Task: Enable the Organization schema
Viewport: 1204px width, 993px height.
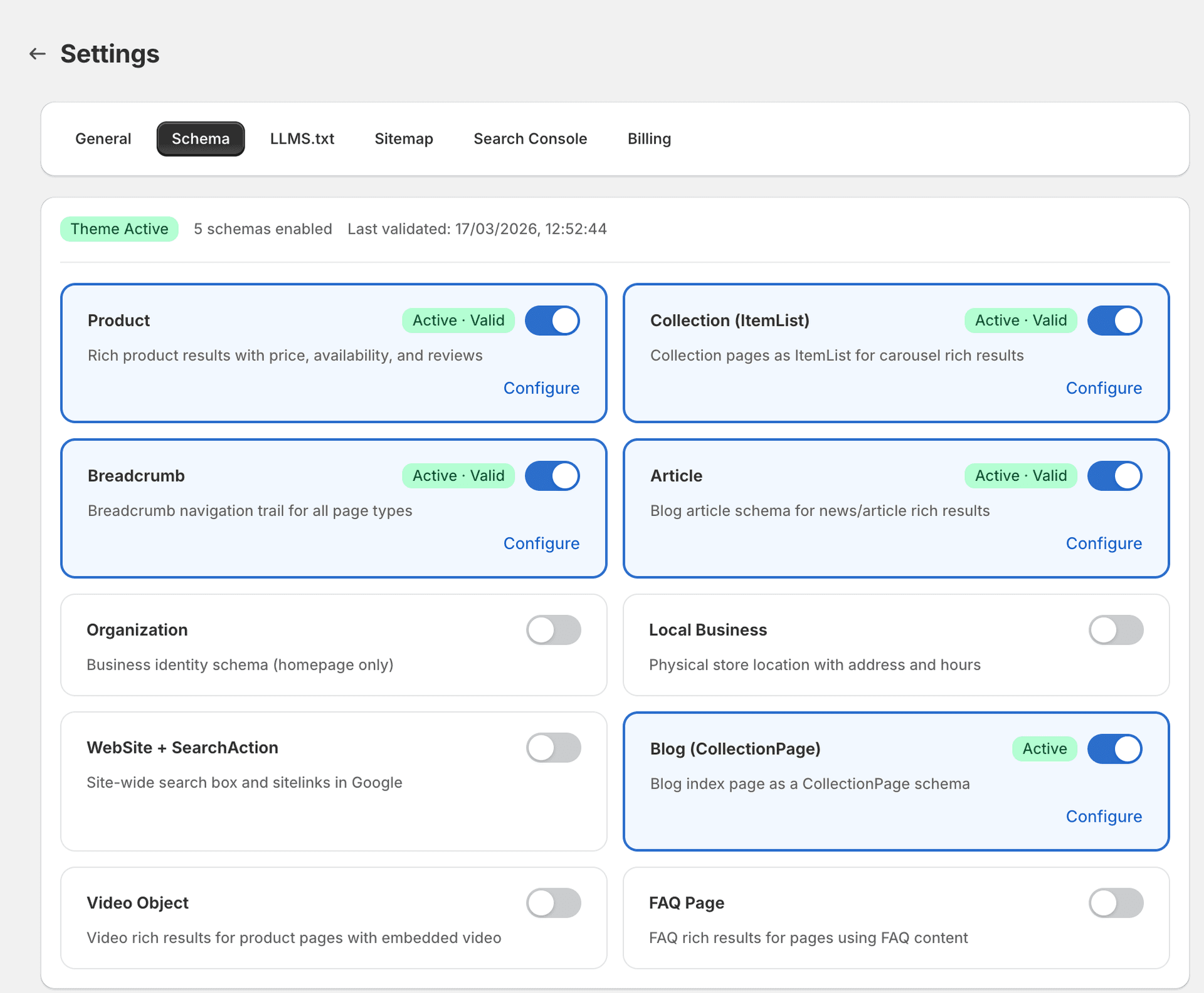Action: [x=553, y=630]
